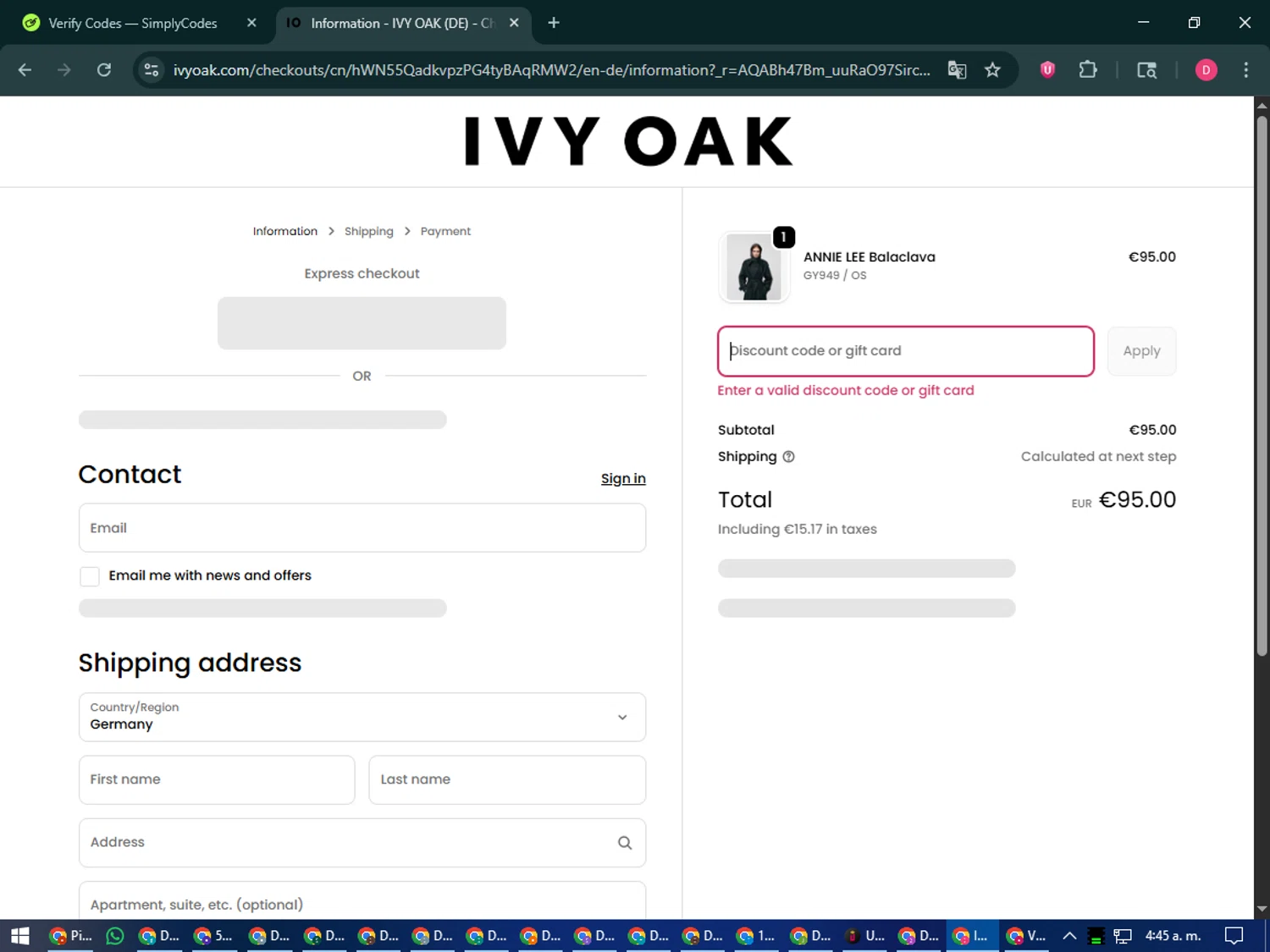
Task: Open the taskbar Chrome window labeled Pi...
Action: coord(70,936)
